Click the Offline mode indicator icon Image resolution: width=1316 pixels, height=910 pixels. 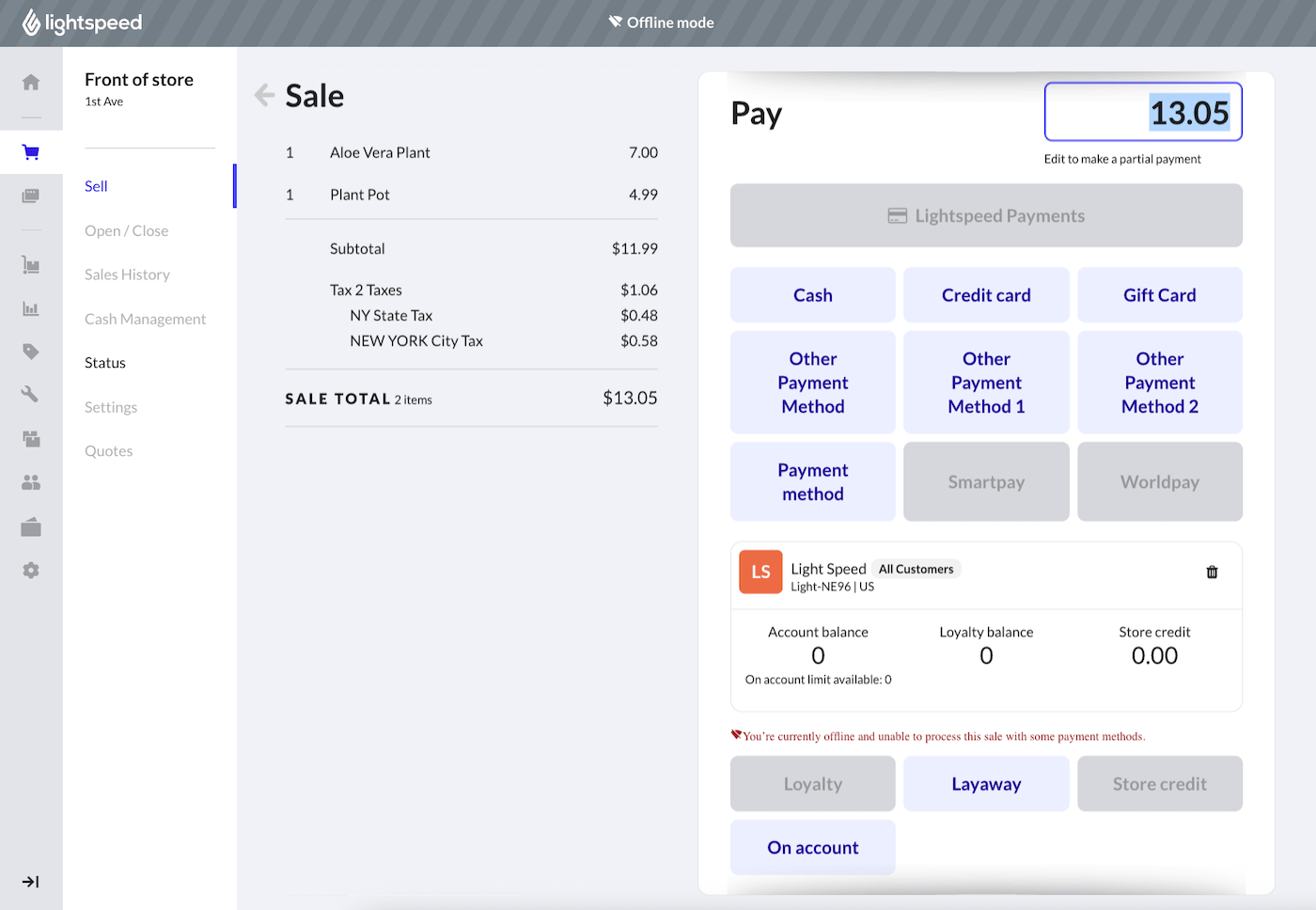[616, 22]
